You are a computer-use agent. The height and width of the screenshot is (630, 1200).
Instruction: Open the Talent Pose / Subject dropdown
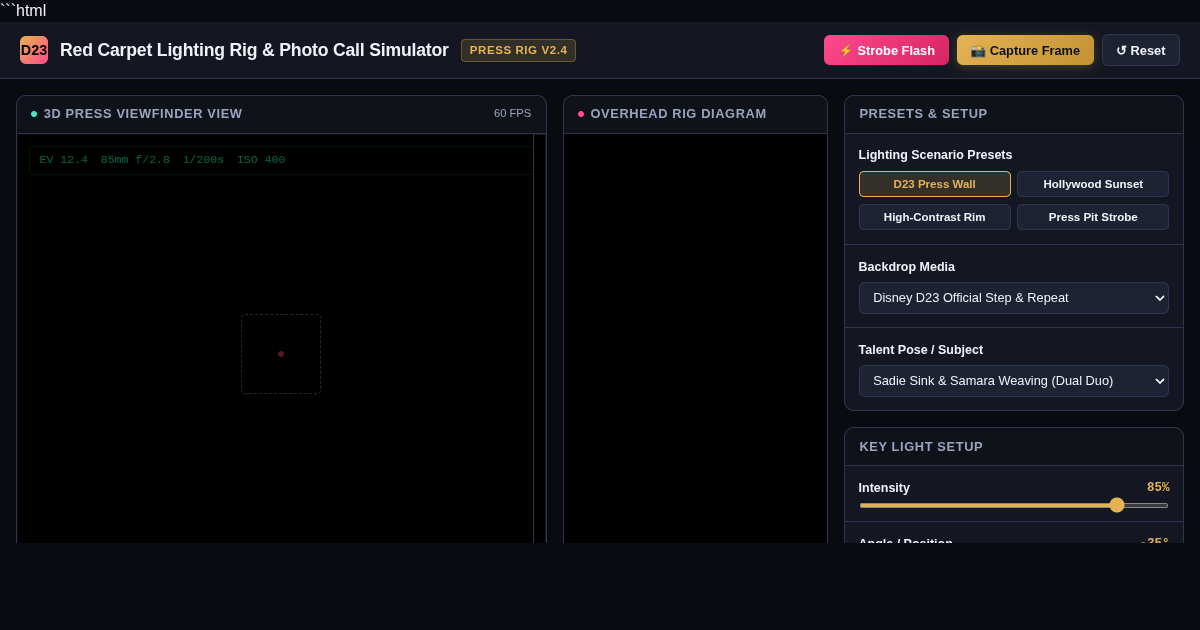click(1014, 381)
